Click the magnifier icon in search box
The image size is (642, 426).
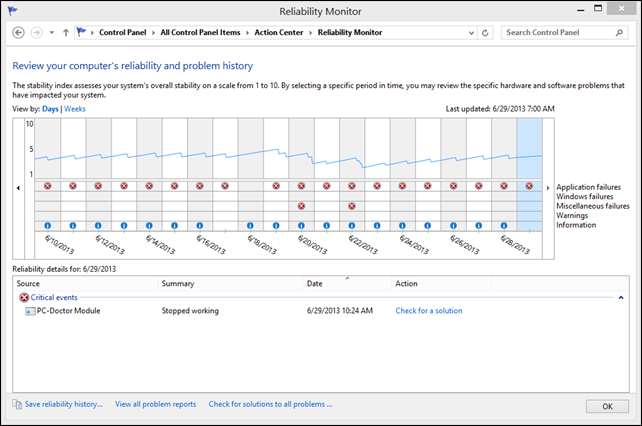click(620, 32)
